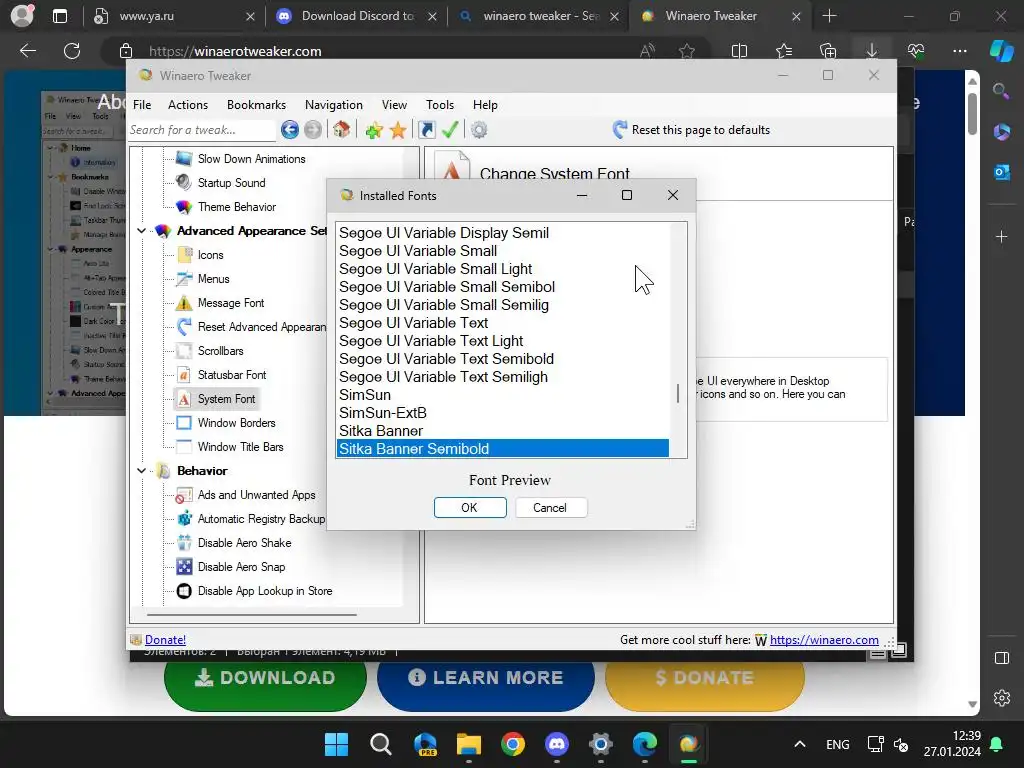Open the Window Borders tweak
1024x768 pixels.
pyautogui.click(x=236, y=423)
